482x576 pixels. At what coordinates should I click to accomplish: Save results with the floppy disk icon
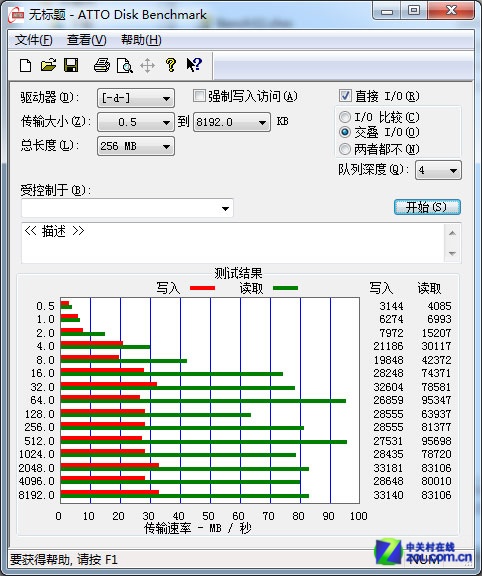pyautogui.click(x=71, y=65)
